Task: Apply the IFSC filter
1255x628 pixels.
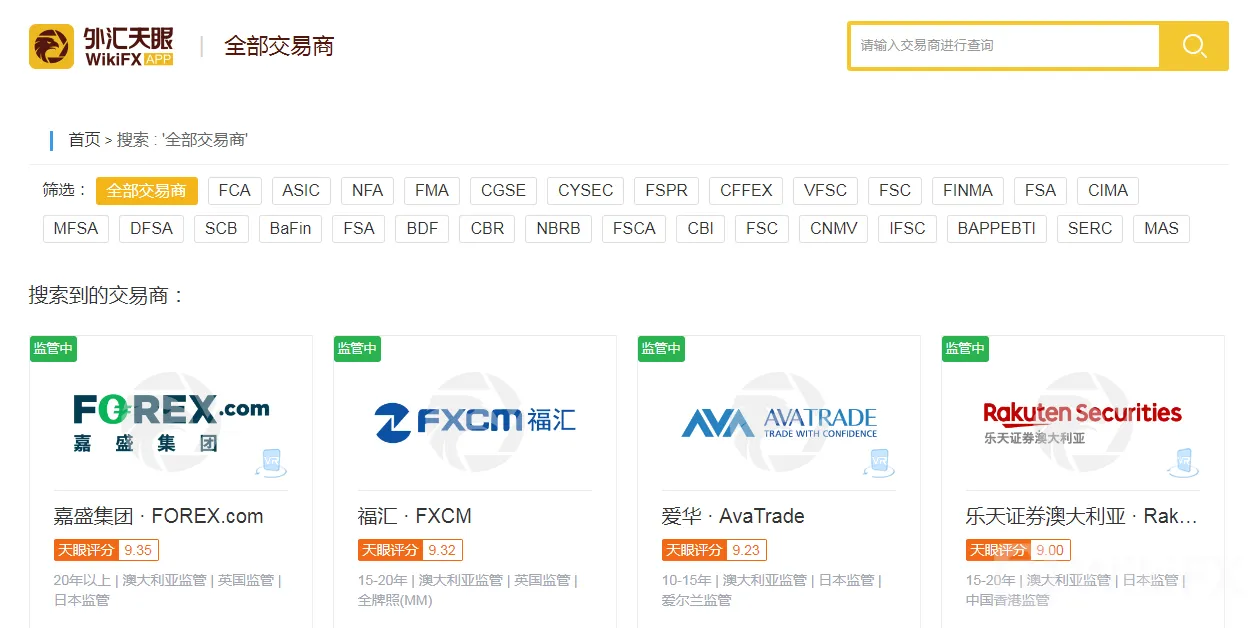Action: (907, 229)
